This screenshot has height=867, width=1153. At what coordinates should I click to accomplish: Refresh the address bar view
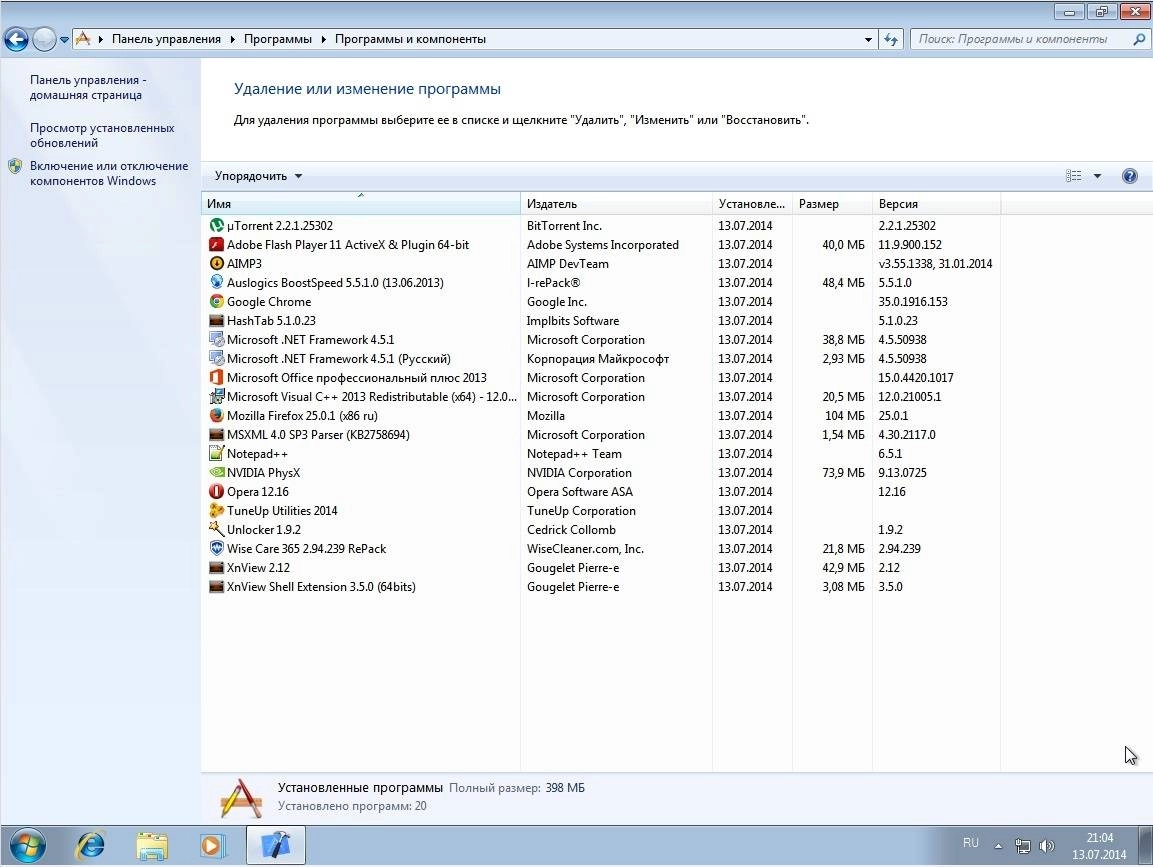tap(890, 40)
